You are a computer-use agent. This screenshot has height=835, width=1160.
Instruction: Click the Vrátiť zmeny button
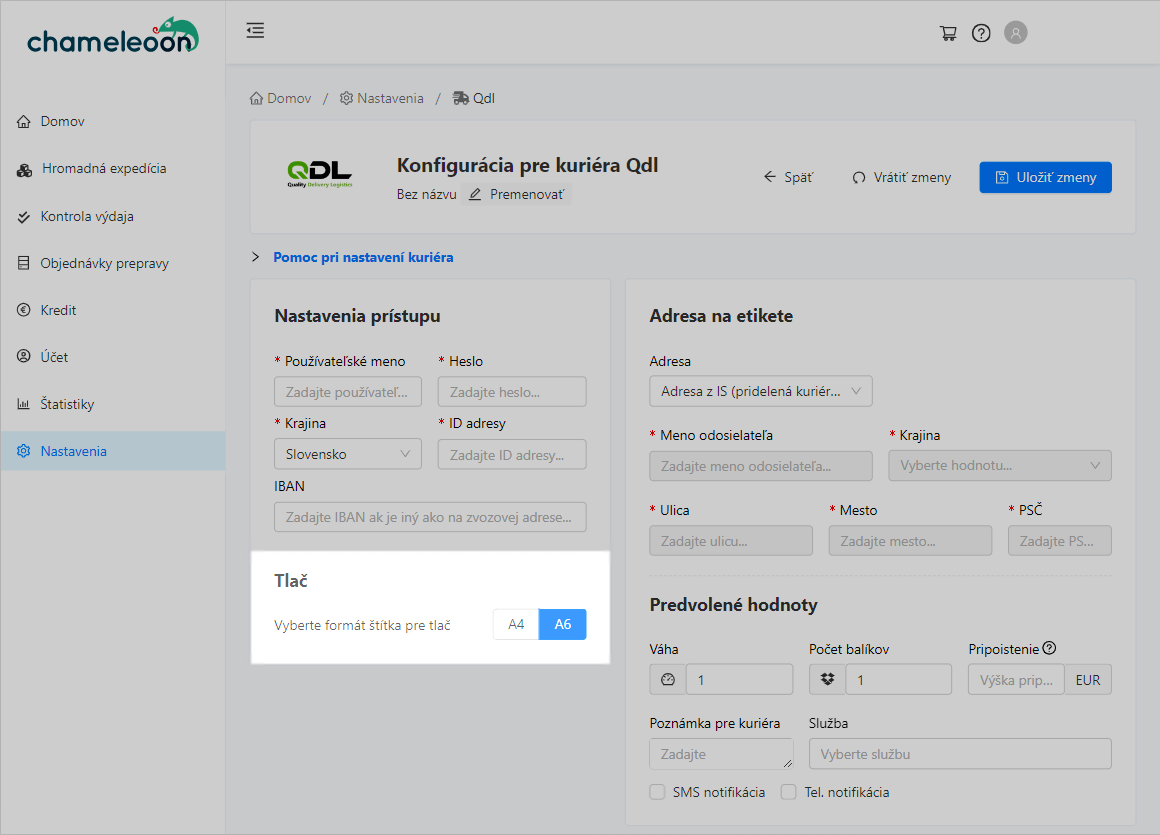[901, 177]
